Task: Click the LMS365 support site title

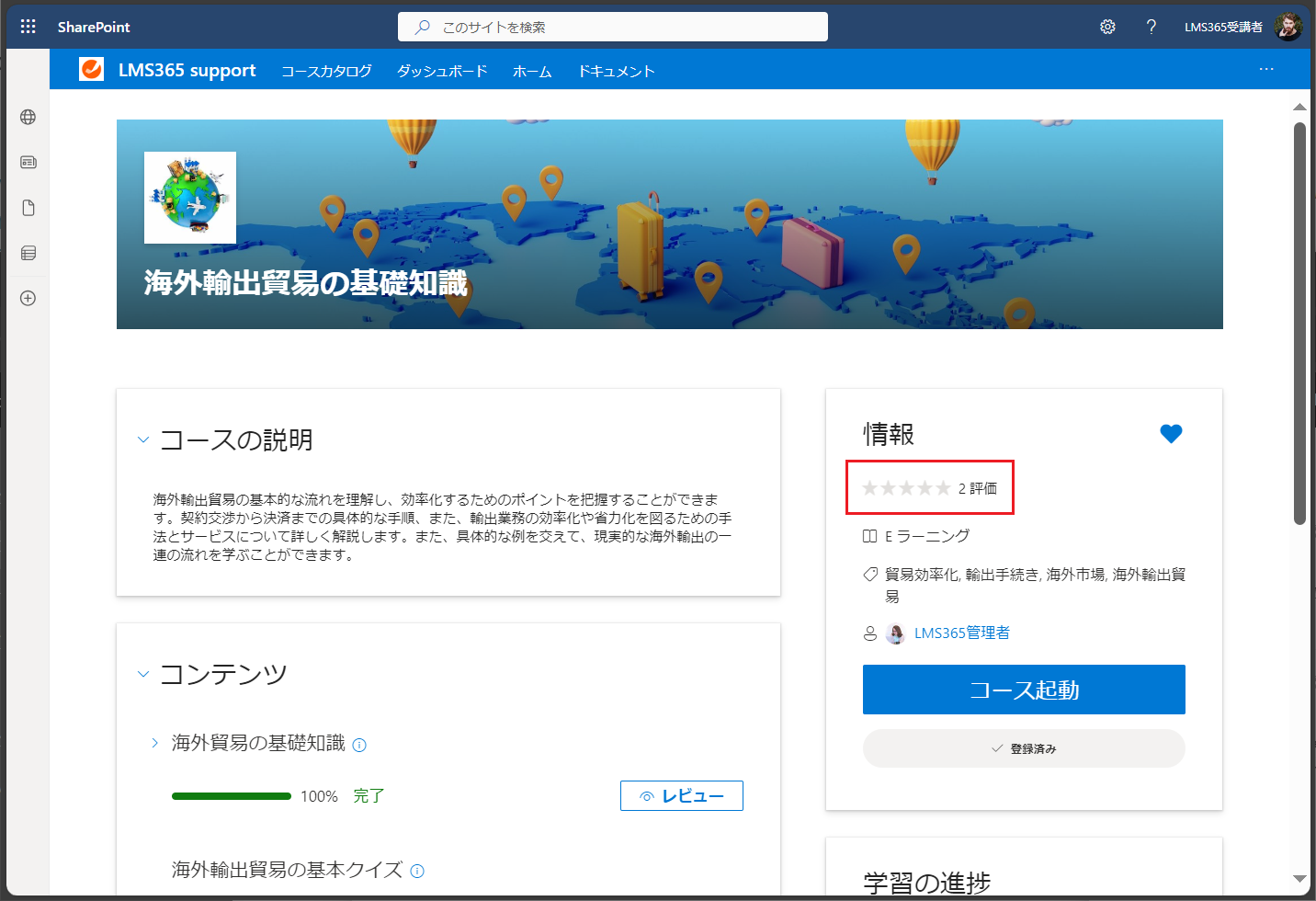Action: 187,70
